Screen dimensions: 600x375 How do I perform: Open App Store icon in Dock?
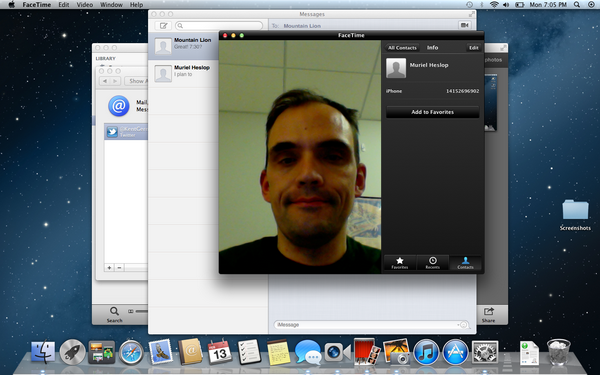(x=455, y=352)
